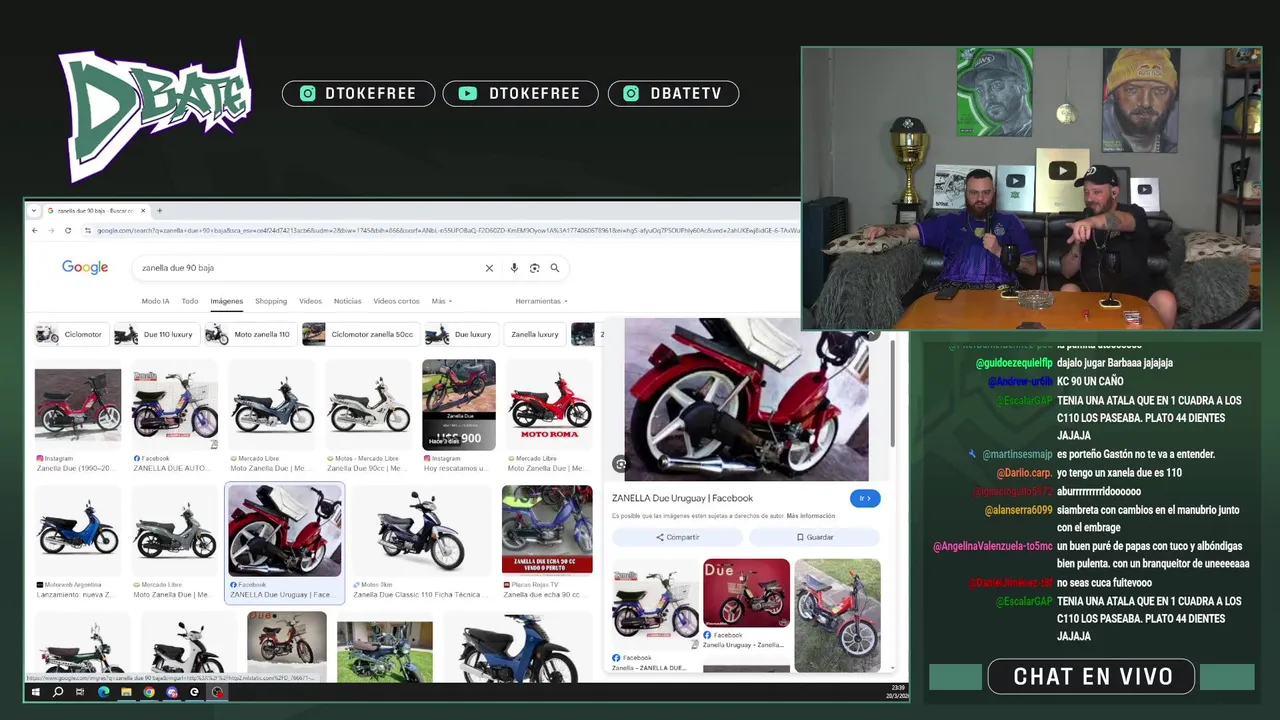Click the Compartir share button

(677, 537)
